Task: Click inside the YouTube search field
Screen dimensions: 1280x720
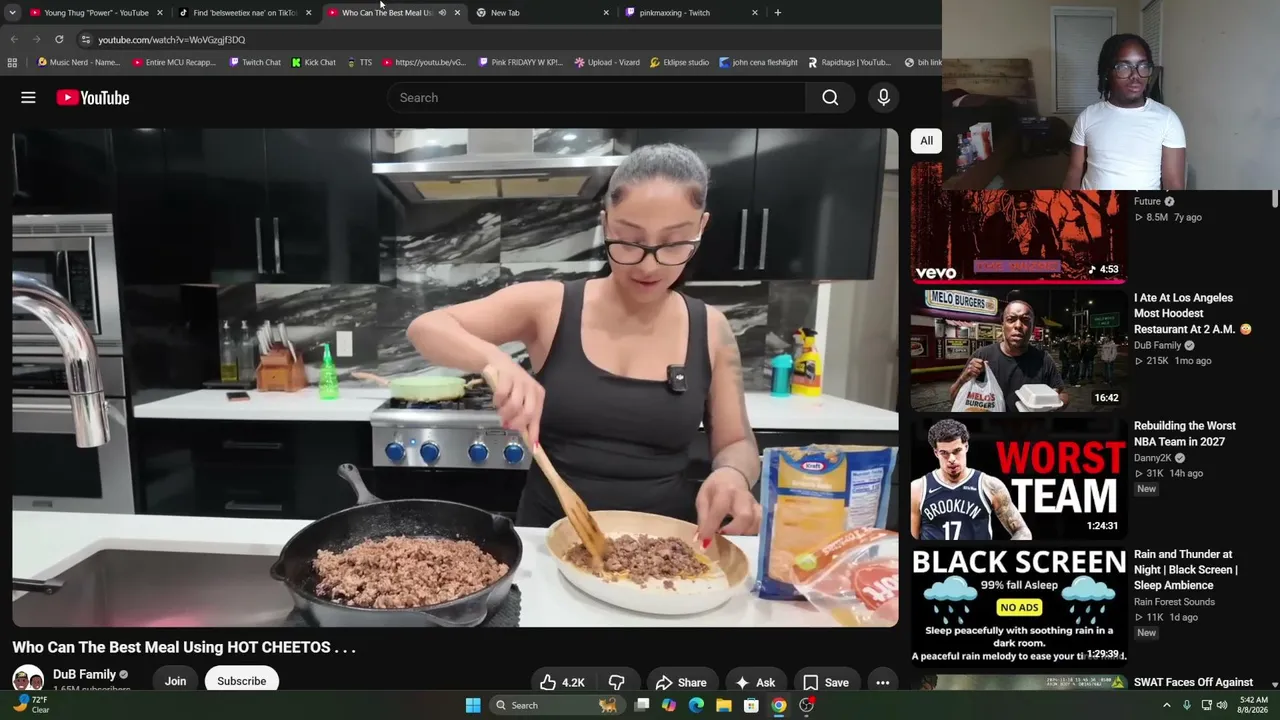Action: click(x=596, y=97)
